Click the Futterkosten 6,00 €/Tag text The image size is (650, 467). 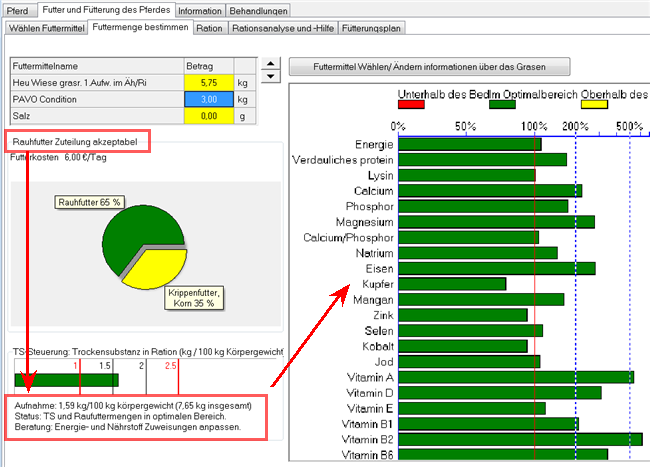(58, 157)
